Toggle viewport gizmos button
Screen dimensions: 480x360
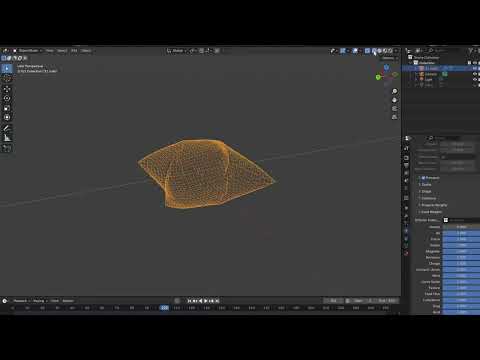pyautogui.click(x=343, y=51)
